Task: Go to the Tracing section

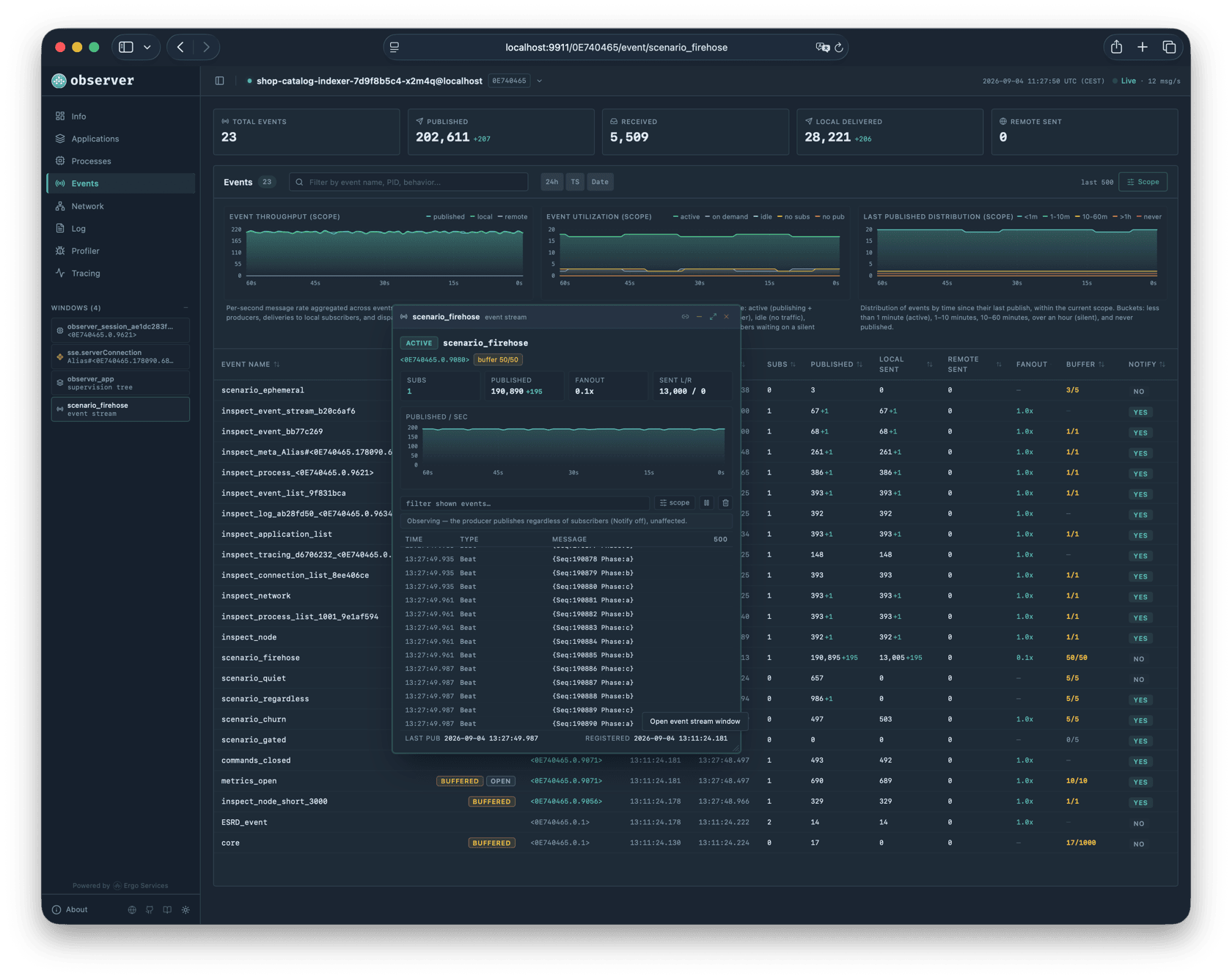Action: (121, 273)
